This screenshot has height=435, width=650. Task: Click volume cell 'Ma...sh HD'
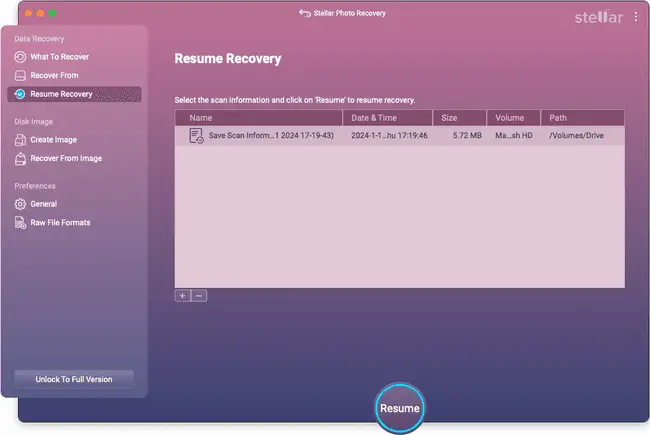tap(514, 136)
